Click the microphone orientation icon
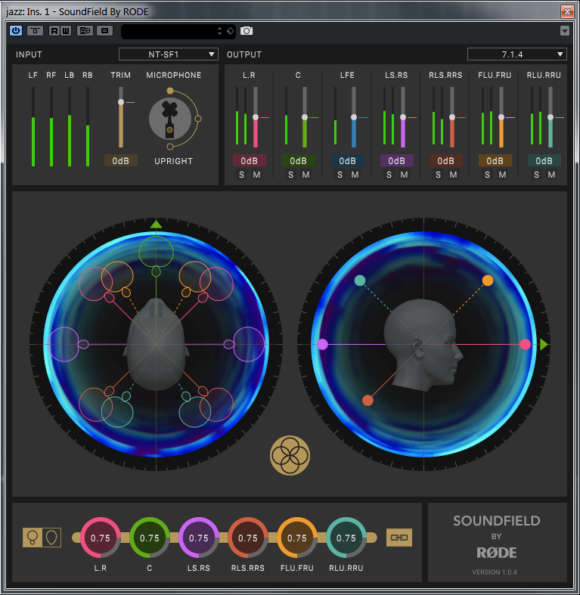The height and width of the screenshot is (595, 580). 170,119
